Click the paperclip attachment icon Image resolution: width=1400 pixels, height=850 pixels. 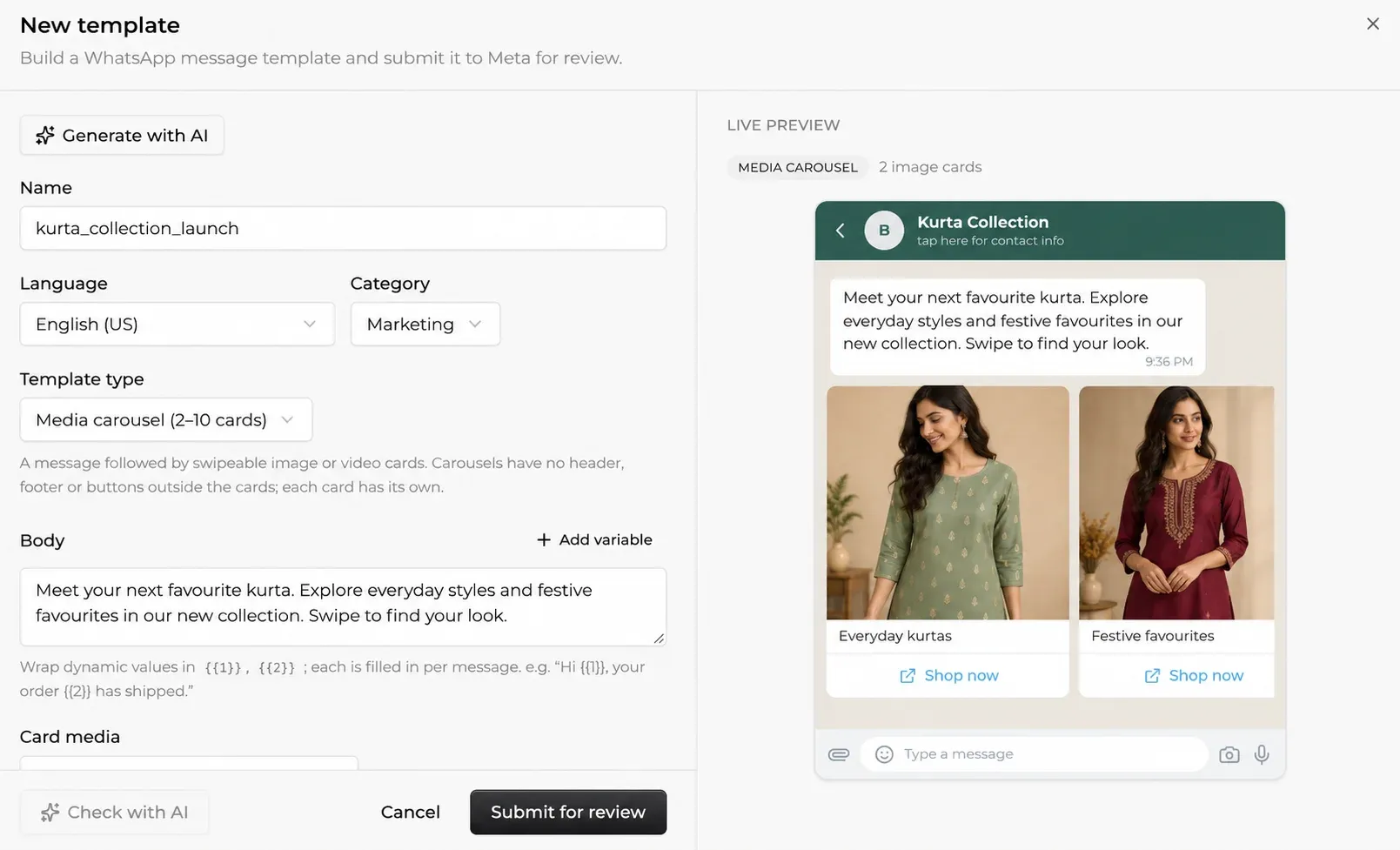pyautogui.click(x=839, y=754)
